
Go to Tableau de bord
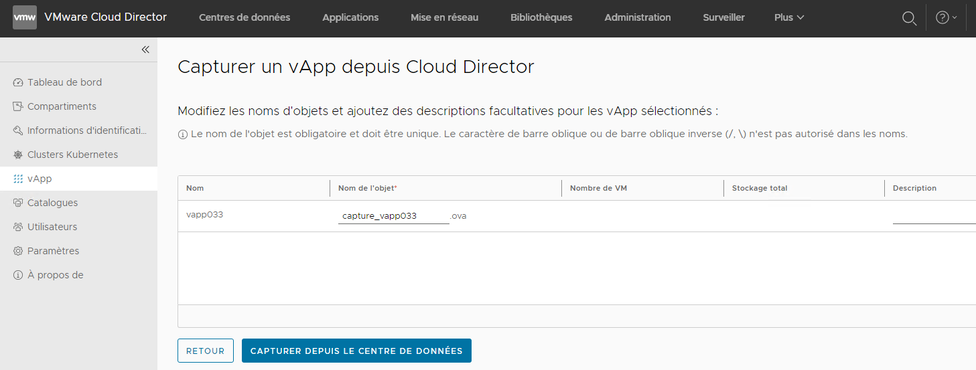click(x=65, y=82)
